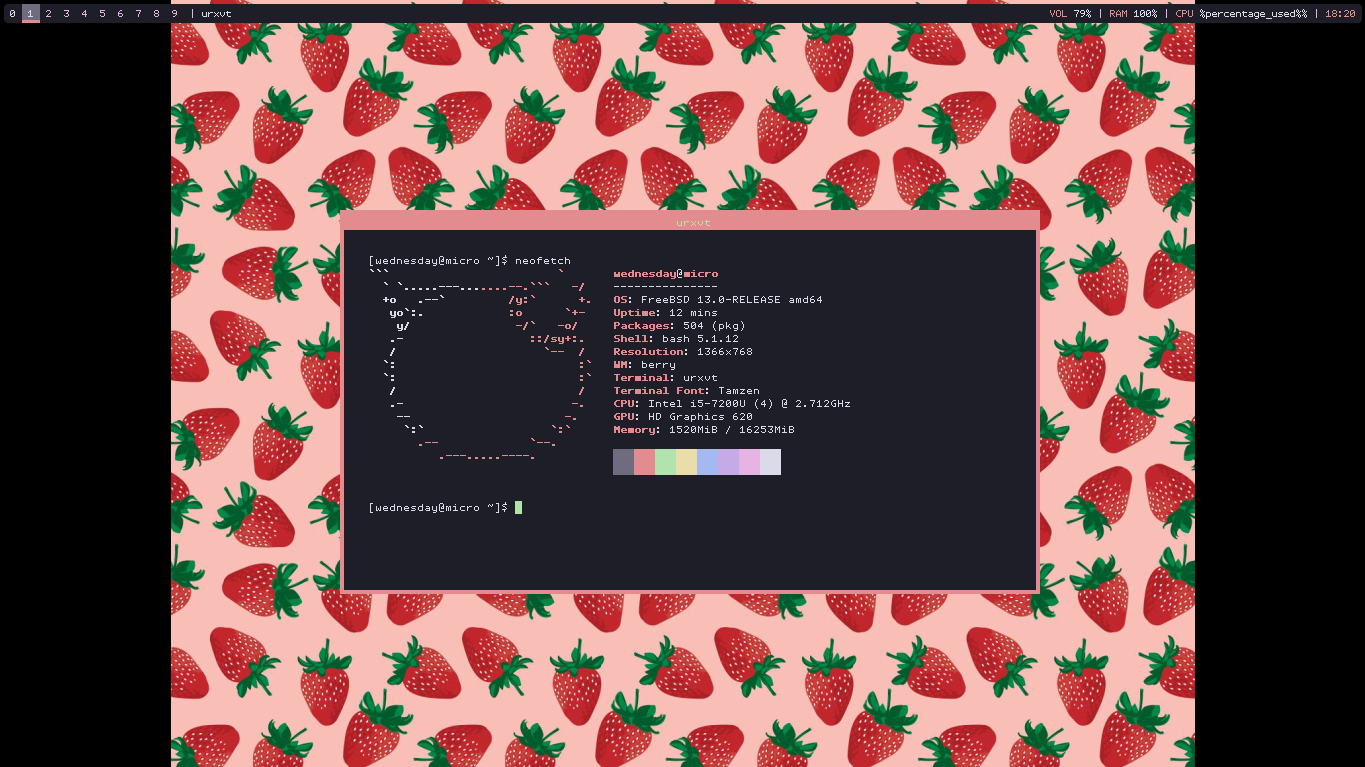Go to workspace 3
Screen dimensions: 1365x767
click(66, 14)
